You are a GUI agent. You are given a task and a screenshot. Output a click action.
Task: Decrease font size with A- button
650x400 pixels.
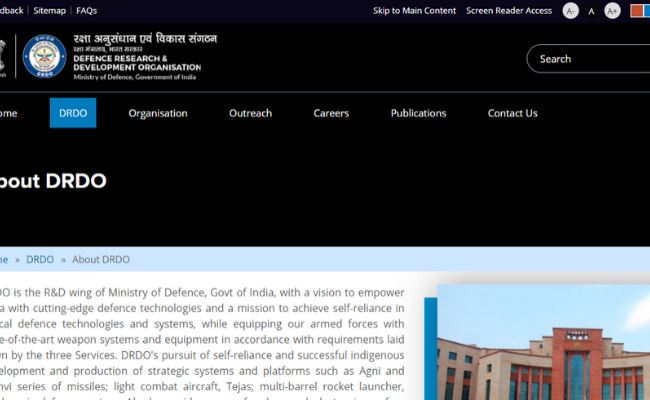(570, 11)
